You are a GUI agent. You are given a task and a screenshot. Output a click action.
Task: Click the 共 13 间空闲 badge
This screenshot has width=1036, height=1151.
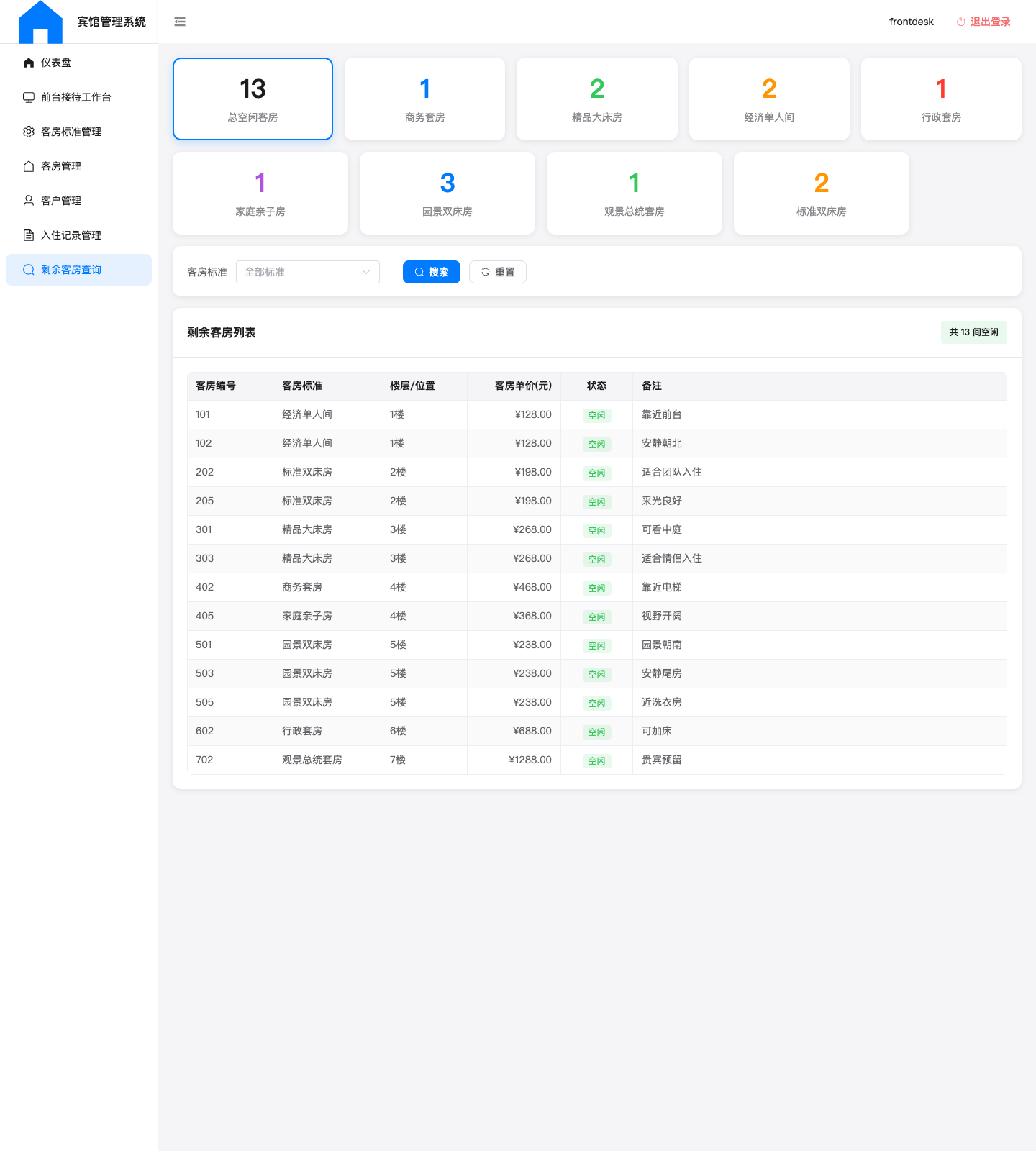[974, 332]
